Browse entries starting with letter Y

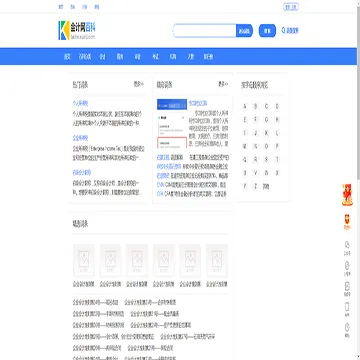[x=245, y=186]
